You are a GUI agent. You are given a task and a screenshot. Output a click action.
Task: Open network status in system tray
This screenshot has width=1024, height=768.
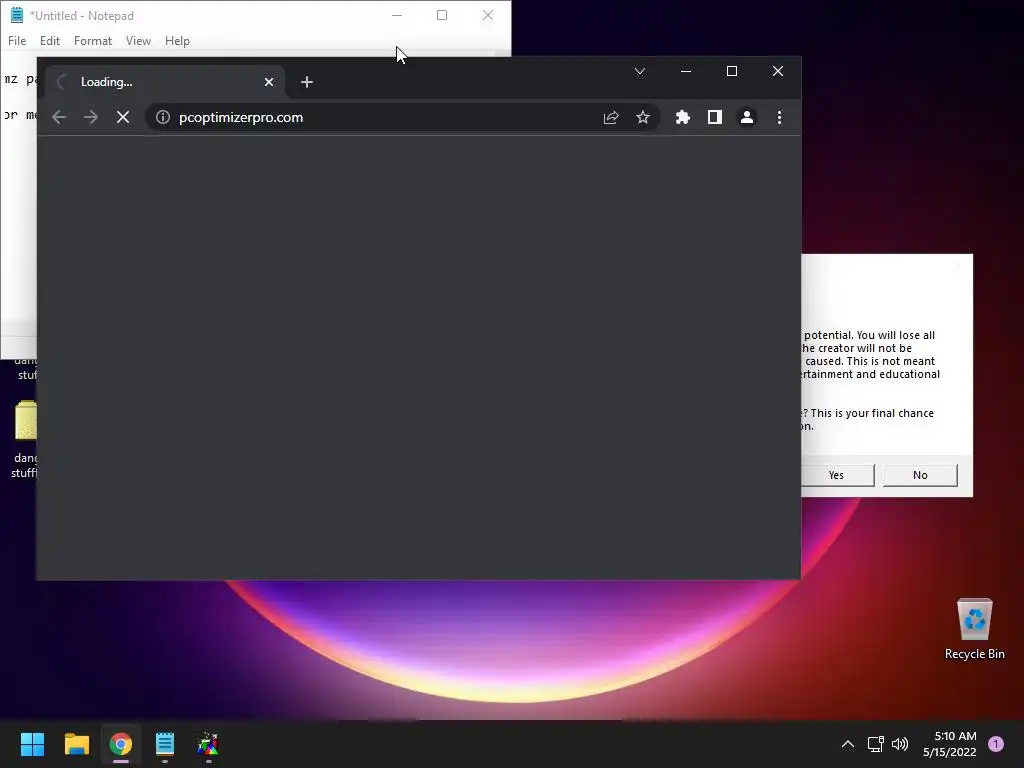[x=875, y=744]
